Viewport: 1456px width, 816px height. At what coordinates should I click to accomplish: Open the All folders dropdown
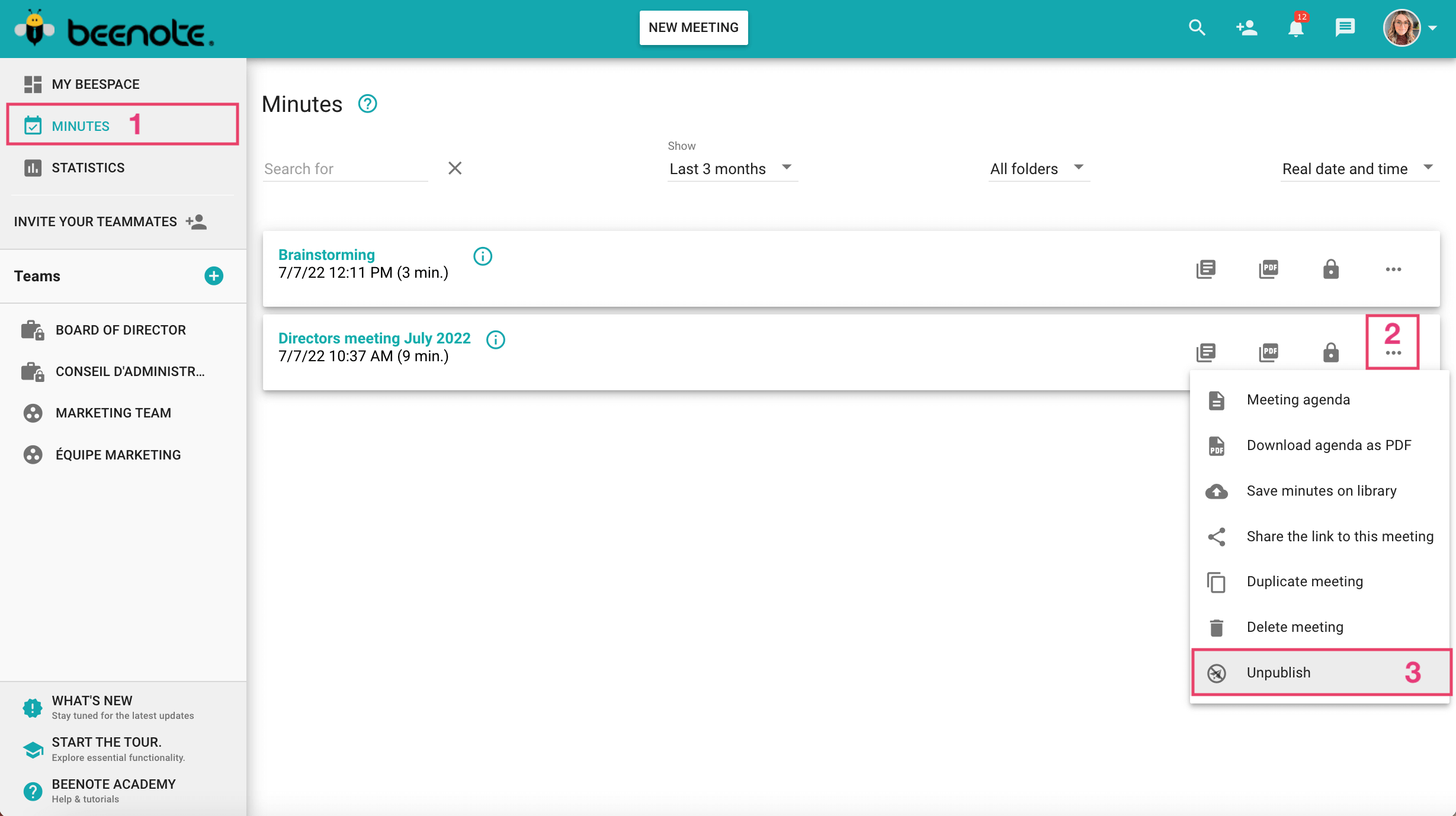pos(1039,169)
